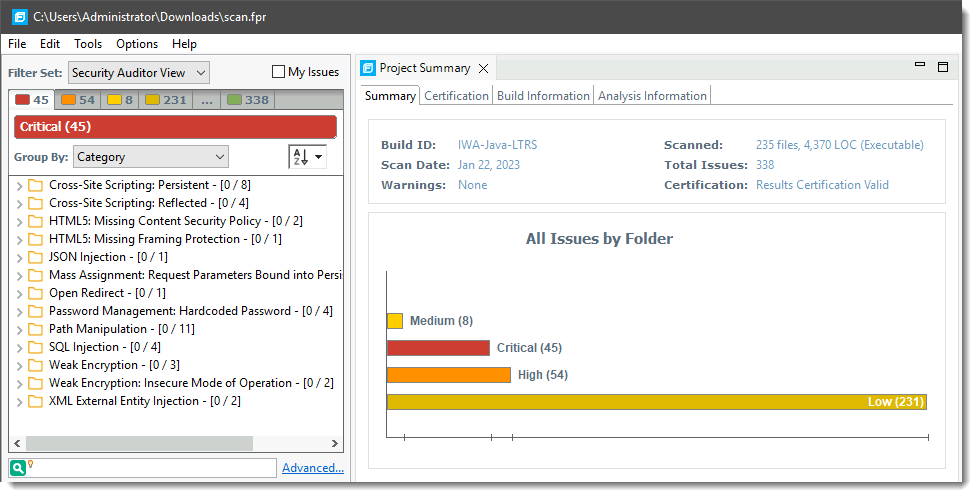Expand the Weak Encryption [0 / 3] category
977x497 pixels.
click(x=19, y=366)
